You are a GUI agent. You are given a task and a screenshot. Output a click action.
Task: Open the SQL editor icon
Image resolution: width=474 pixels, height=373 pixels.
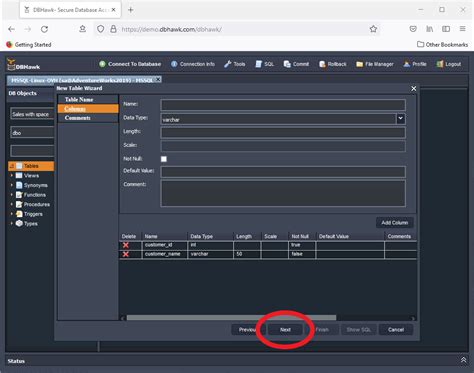click(x=258, y=64)
